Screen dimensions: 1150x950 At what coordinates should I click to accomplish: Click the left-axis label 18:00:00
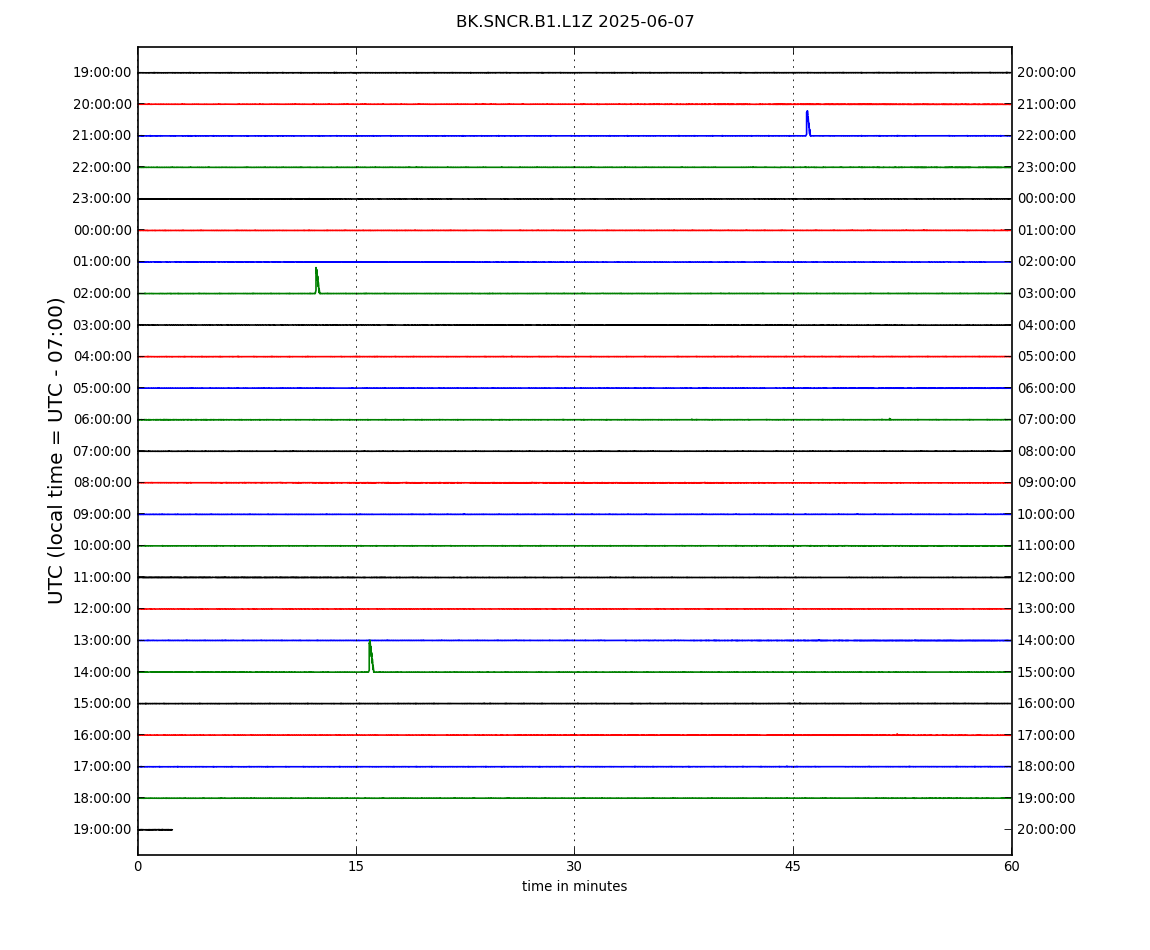pyautogui.click(x=103, y=798)
